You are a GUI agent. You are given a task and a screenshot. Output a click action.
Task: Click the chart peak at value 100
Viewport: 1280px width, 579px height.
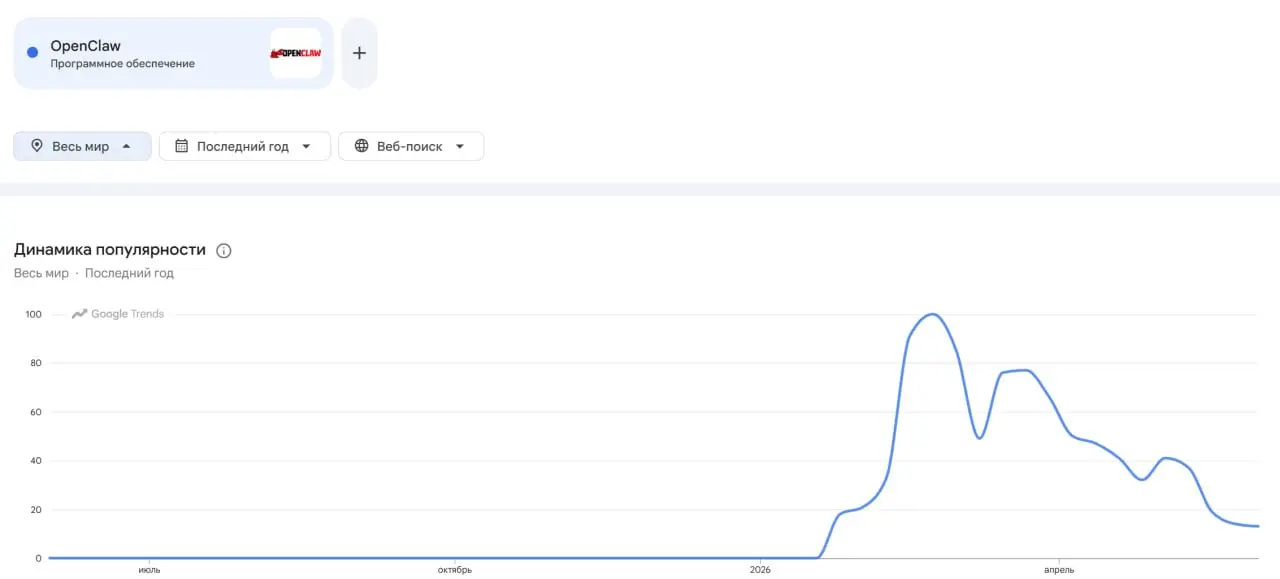pyautogui.click(x=933, y=314)
